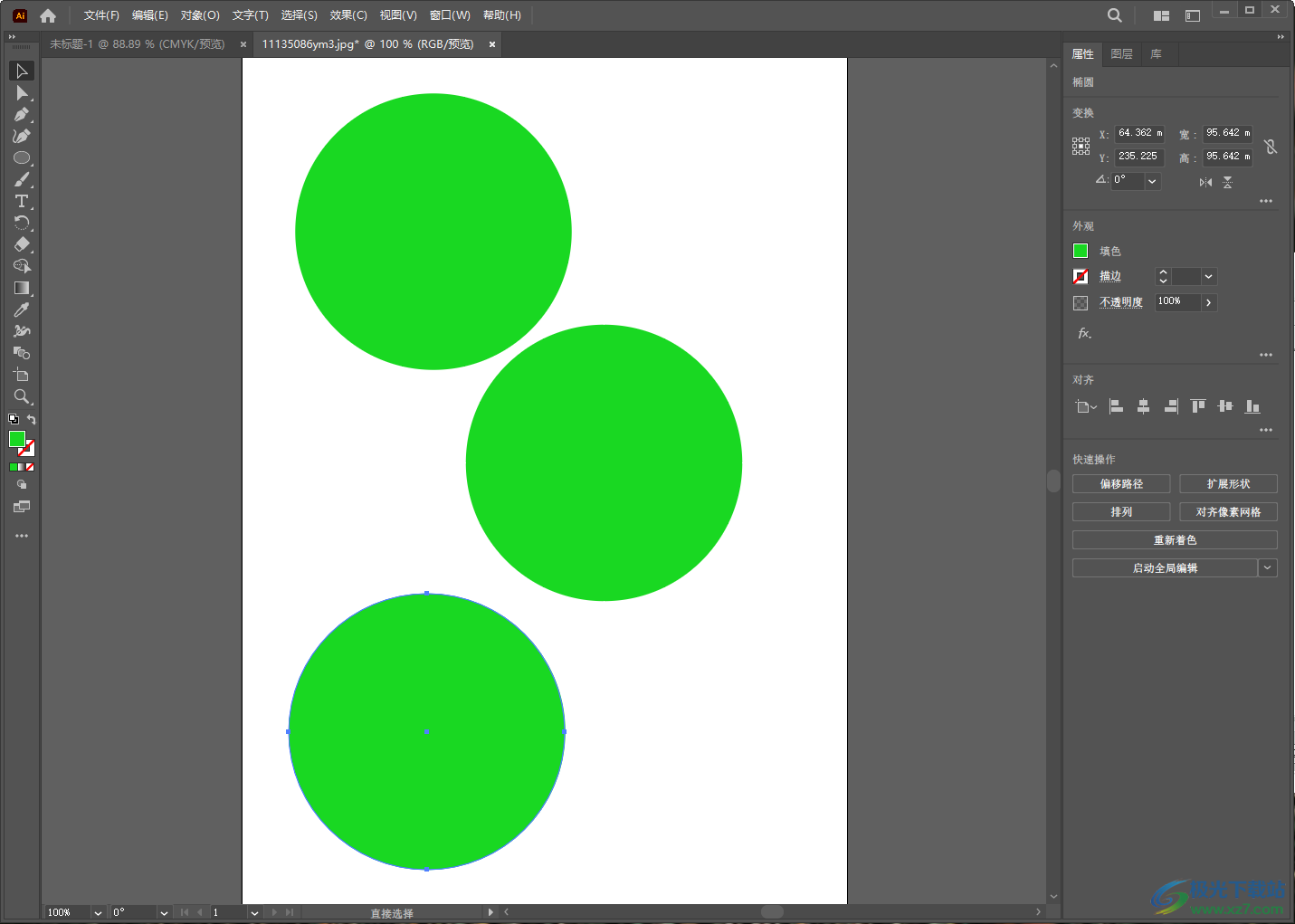This screenshot has width=1295, height=924.
Task: Toggle constrain width and height proportions
Action: click(x=1271, y=146)
